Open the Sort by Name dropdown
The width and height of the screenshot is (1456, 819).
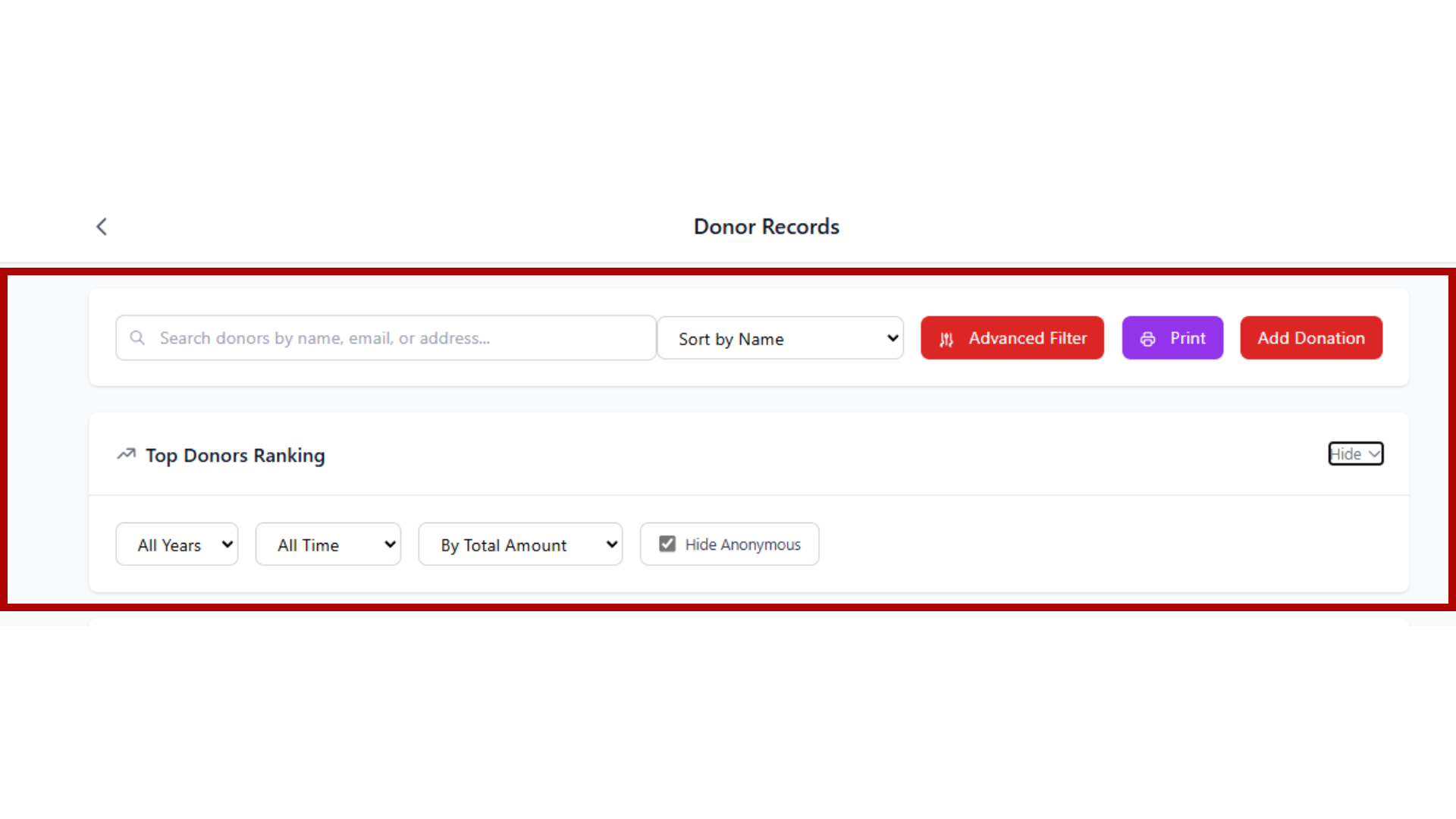[x=780, y=338]
